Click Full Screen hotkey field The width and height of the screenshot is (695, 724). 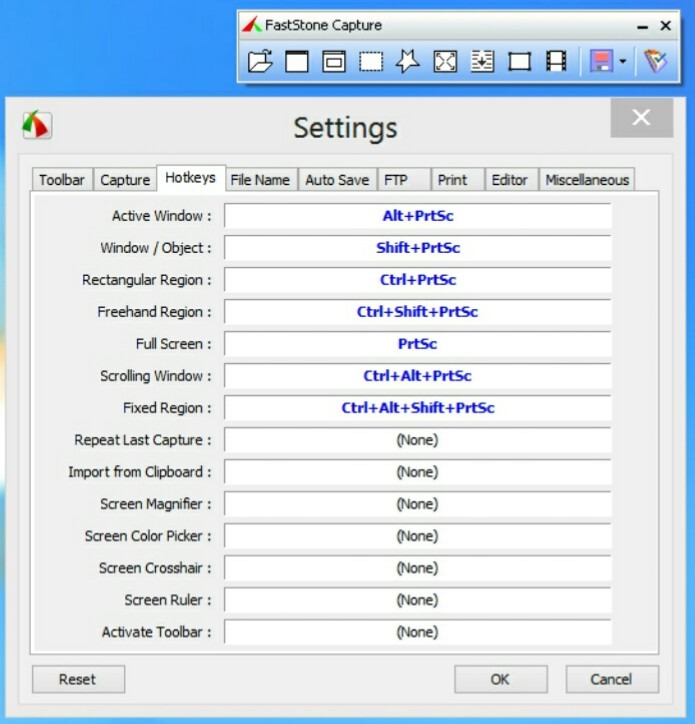418,344
